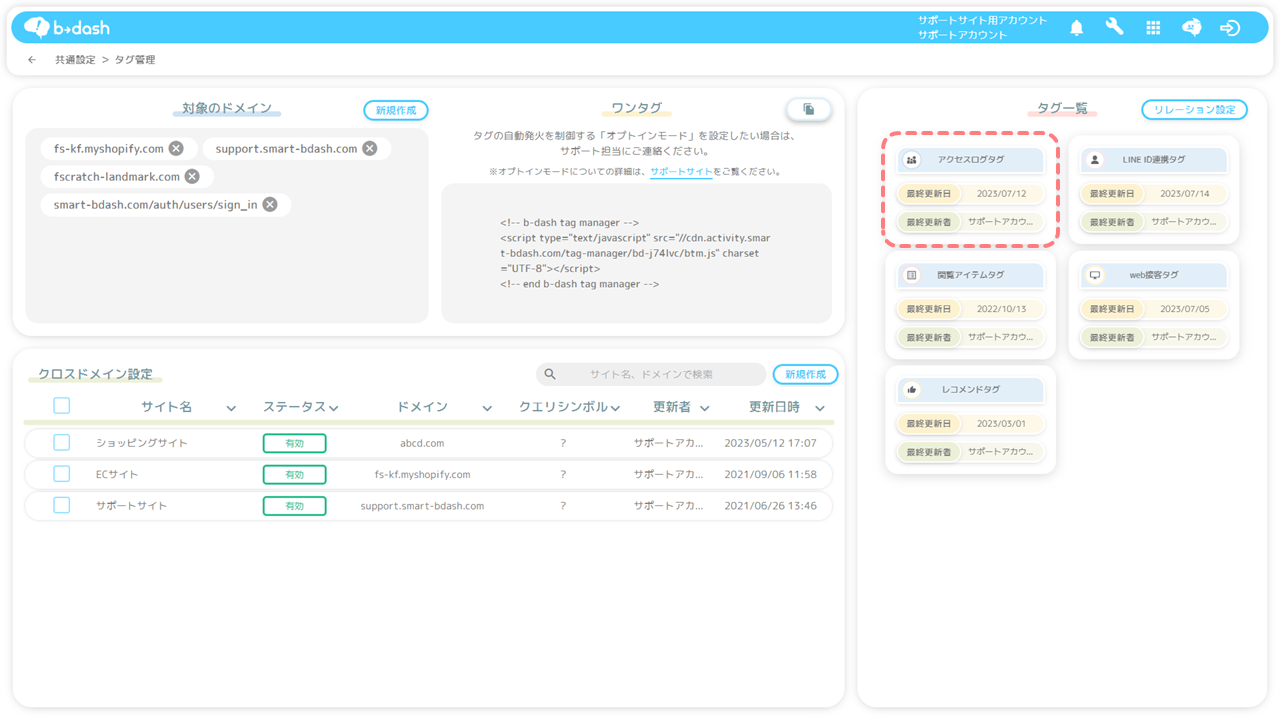Click 有効 status of ショッピングサイト

click(294, 443)
